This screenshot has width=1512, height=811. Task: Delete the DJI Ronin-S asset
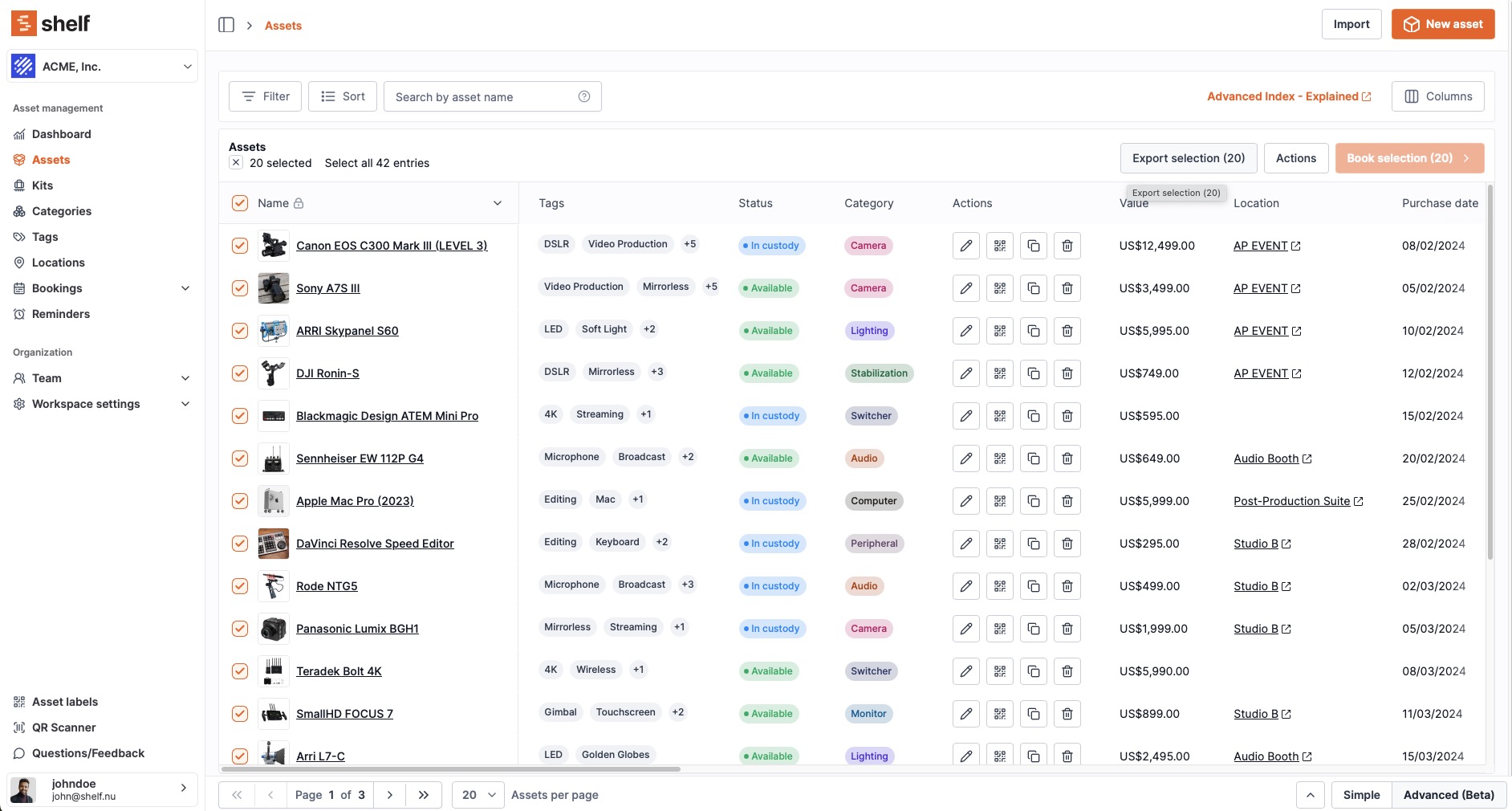[1067, 373]
